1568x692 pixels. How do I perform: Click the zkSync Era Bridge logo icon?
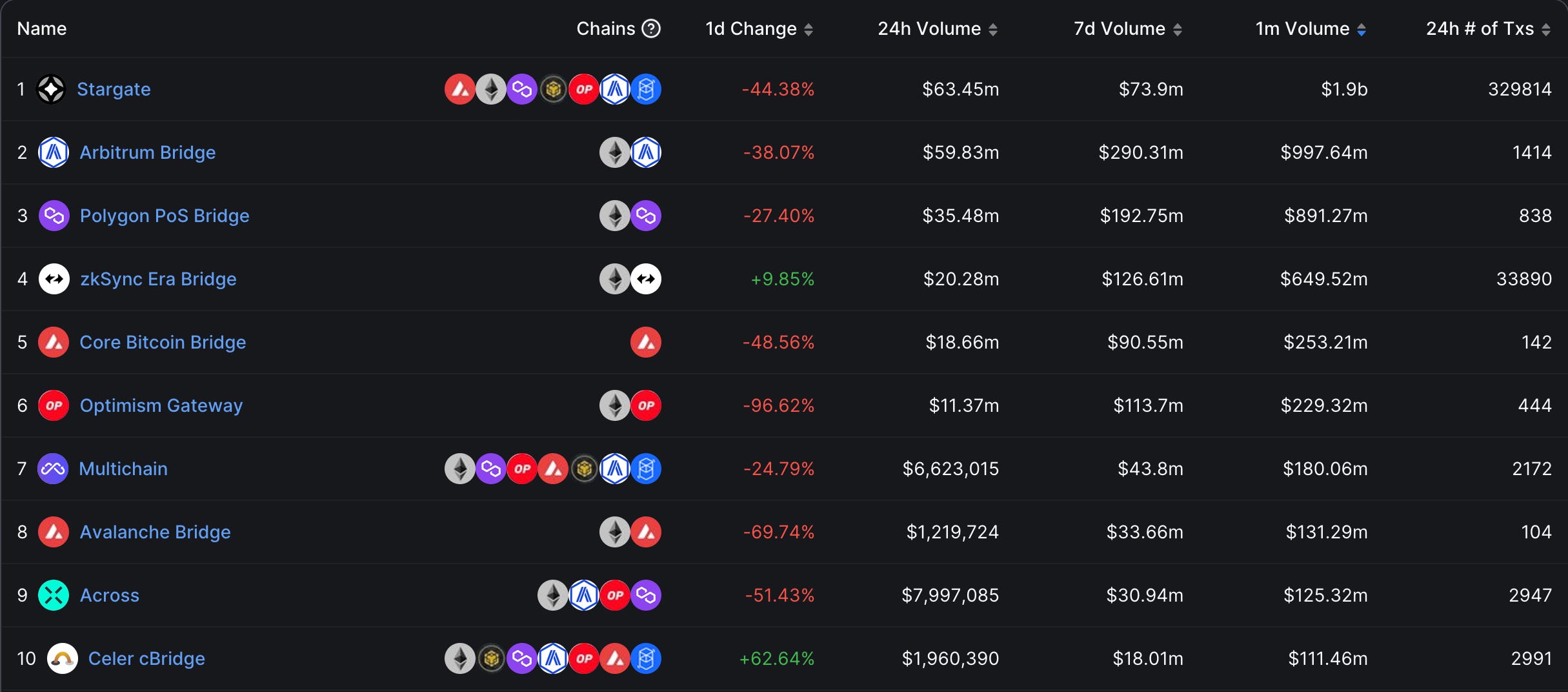[x=54, y=279]
